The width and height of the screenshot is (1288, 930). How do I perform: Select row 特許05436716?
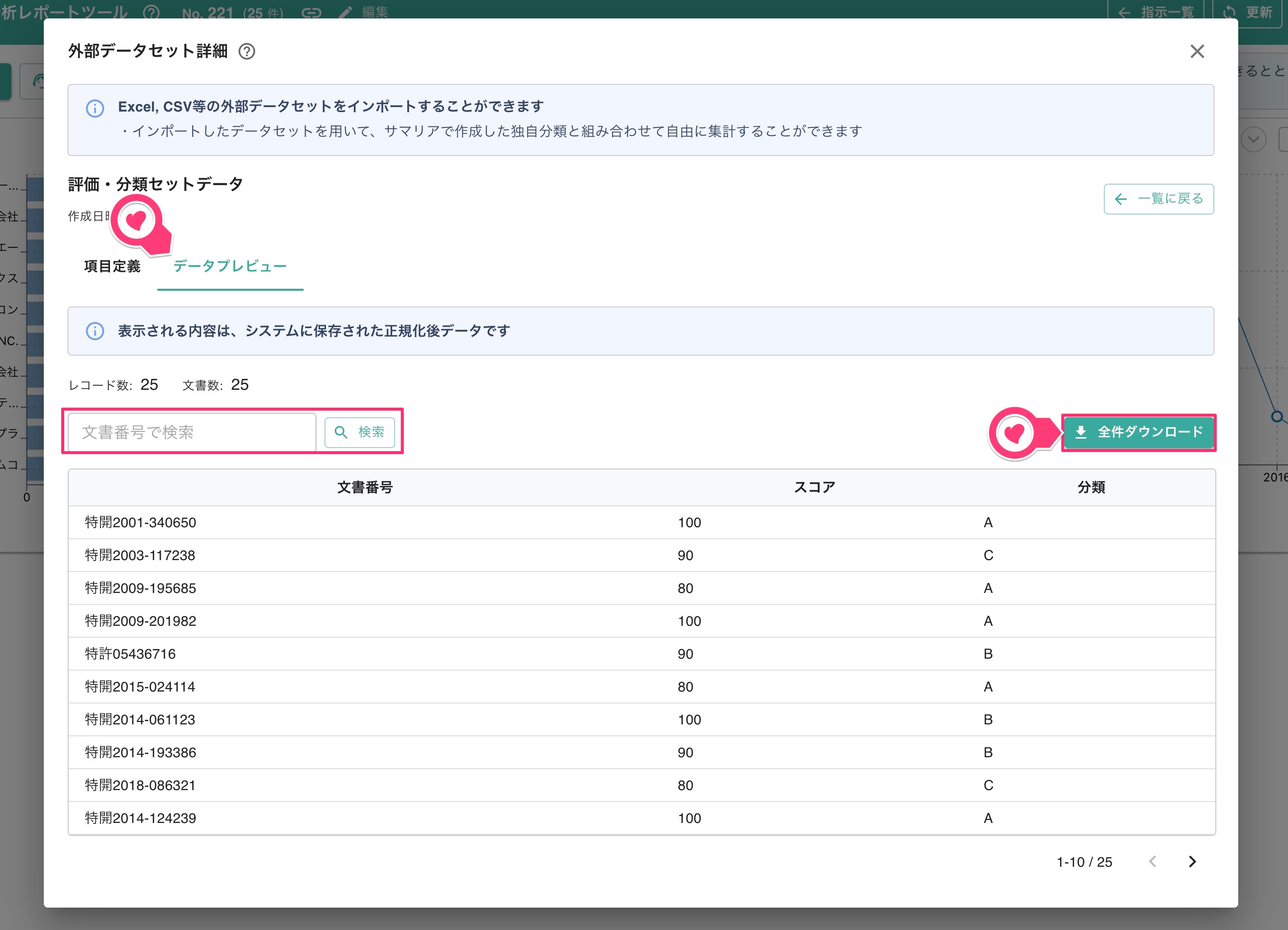[x=642, y=654]
